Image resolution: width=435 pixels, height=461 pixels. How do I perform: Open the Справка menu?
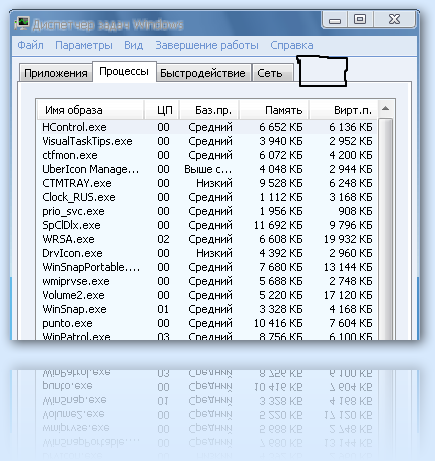click(292, 45)
